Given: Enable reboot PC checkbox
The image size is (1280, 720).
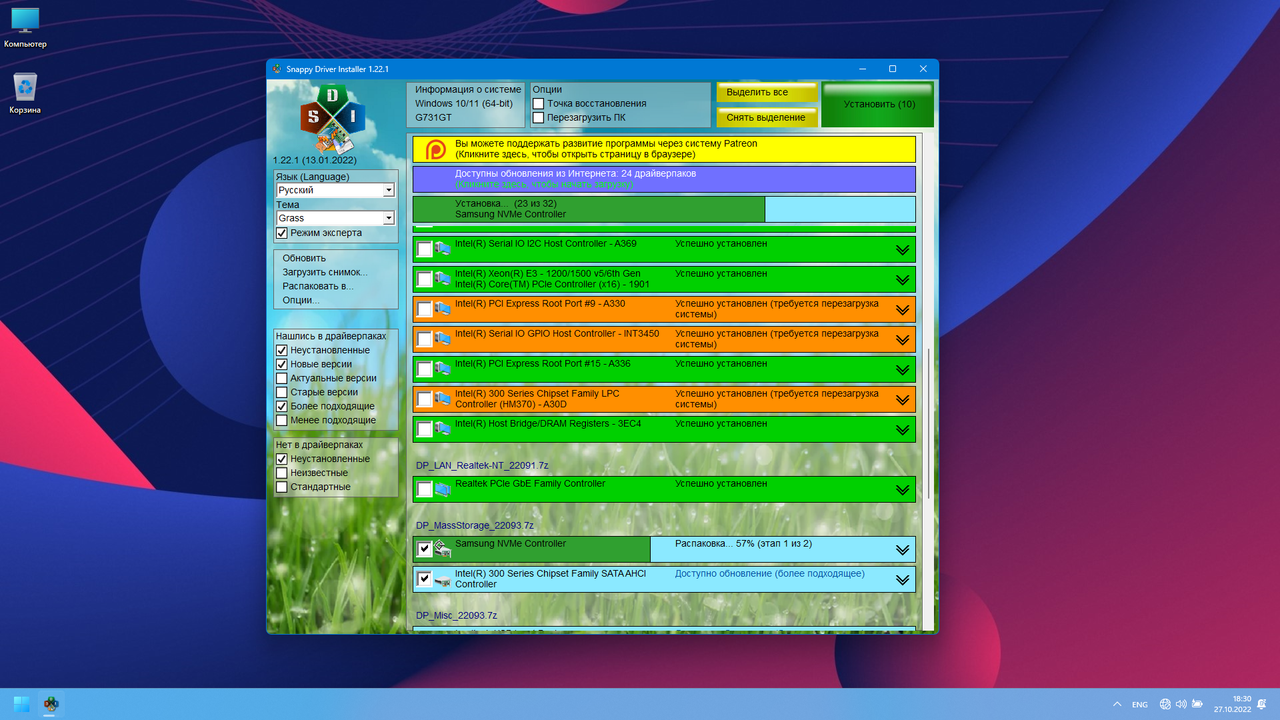Looking at the screenshot, I should (538, 117).
